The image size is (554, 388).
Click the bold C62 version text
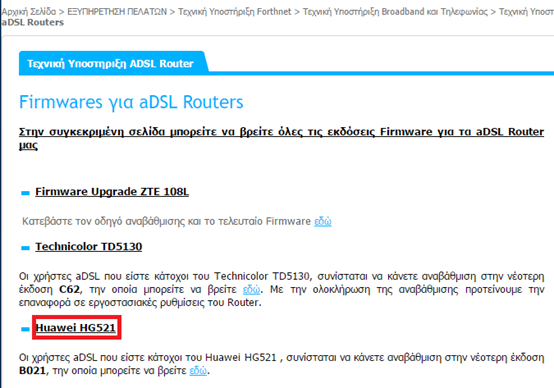pyautogui.click(x=69, y=289)
